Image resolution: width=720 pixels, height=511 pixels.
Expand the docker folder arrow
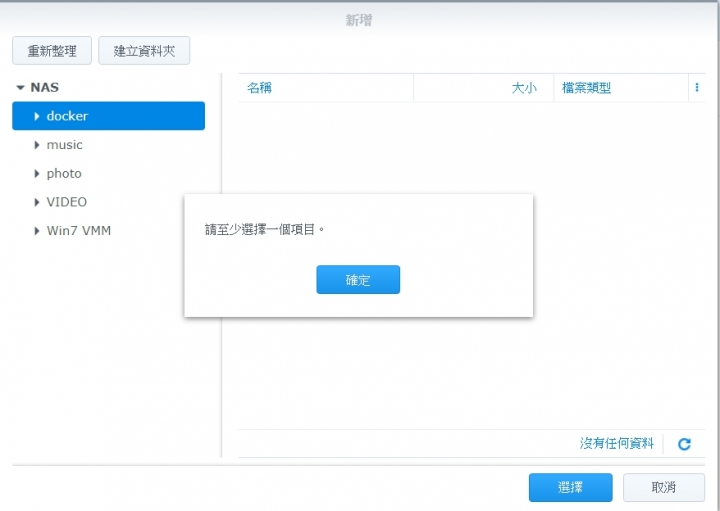pos(37,116)
